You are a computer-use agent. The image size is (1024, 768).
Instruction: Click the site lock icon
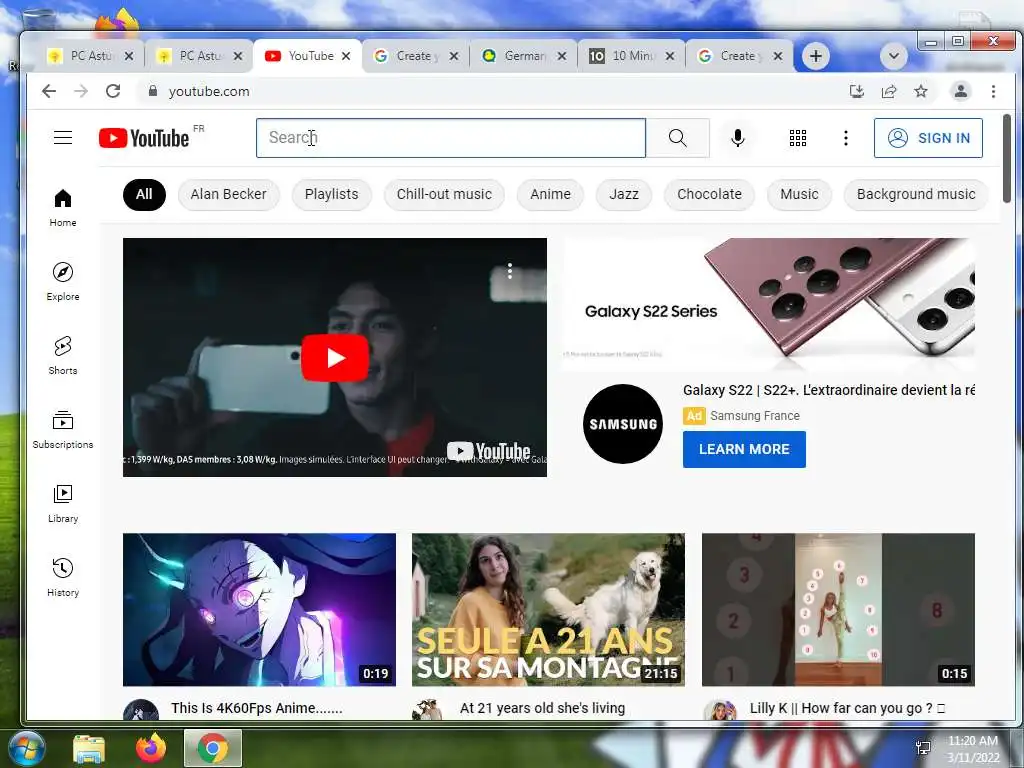pos(153,91)
